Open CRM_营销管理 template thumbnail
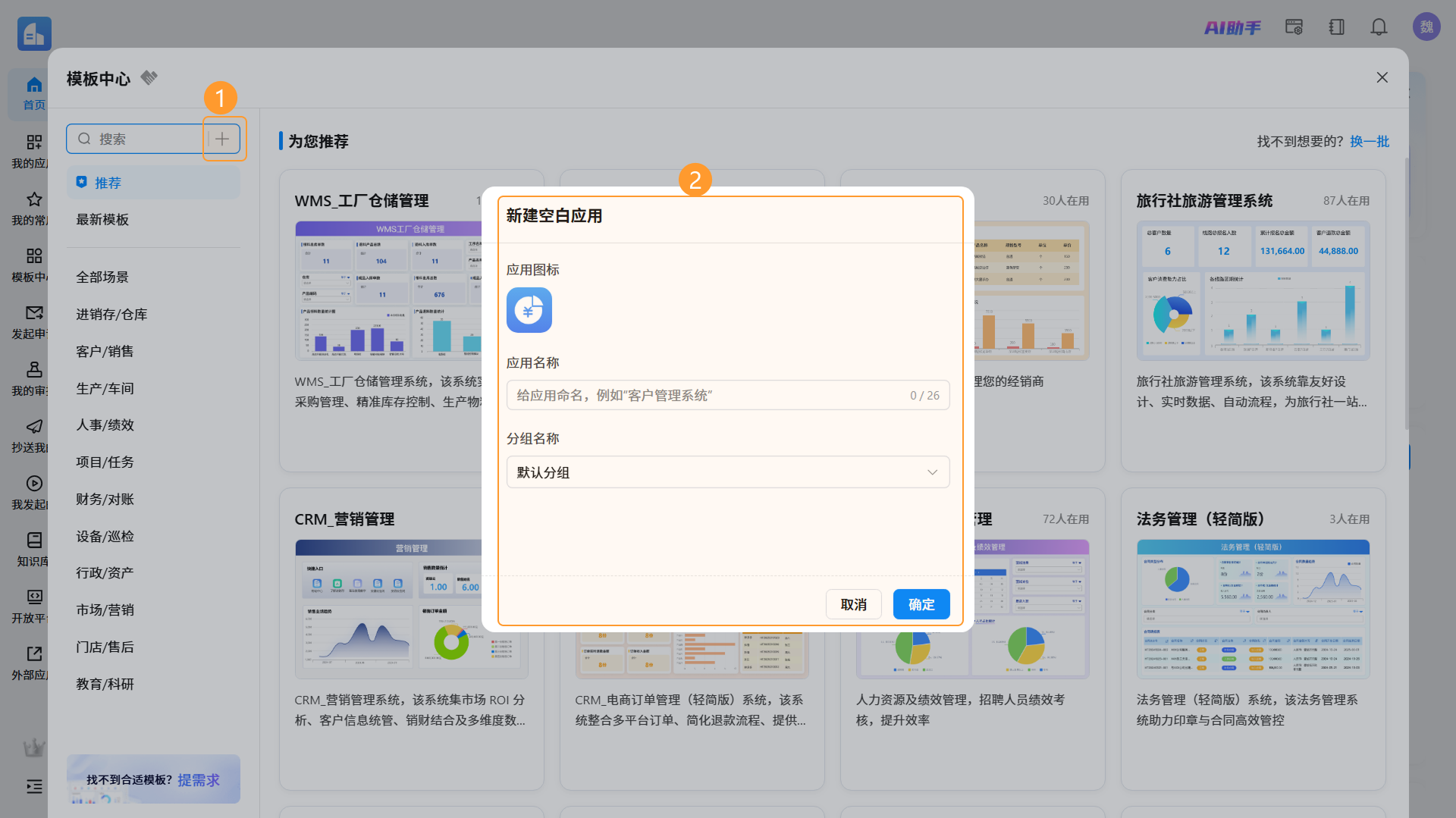 coord(388,609)
